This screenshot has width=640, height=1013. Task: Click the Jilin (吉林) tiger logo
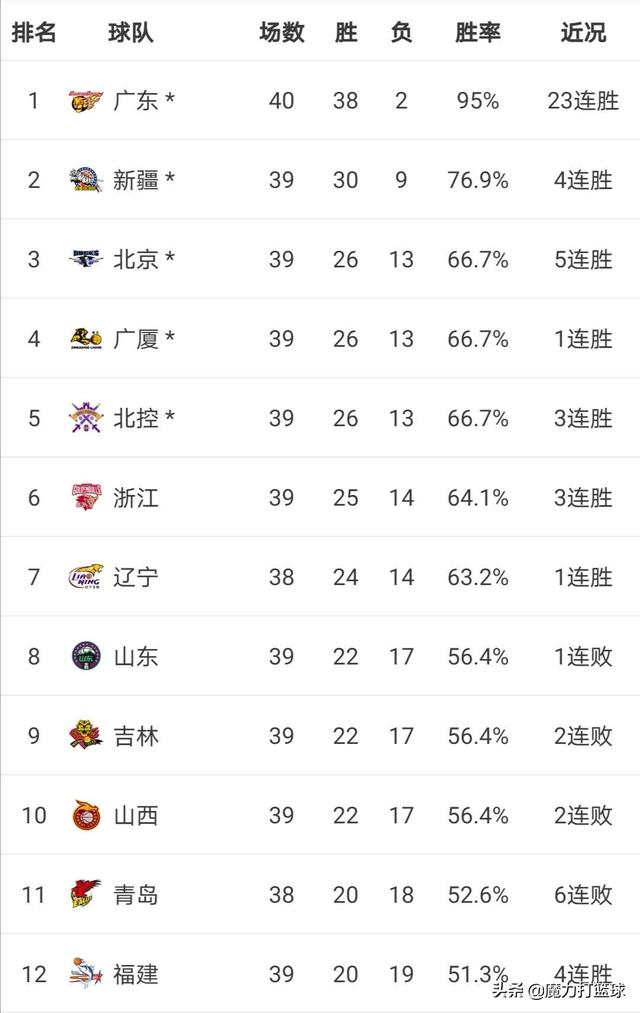click(x=86, y=735)
